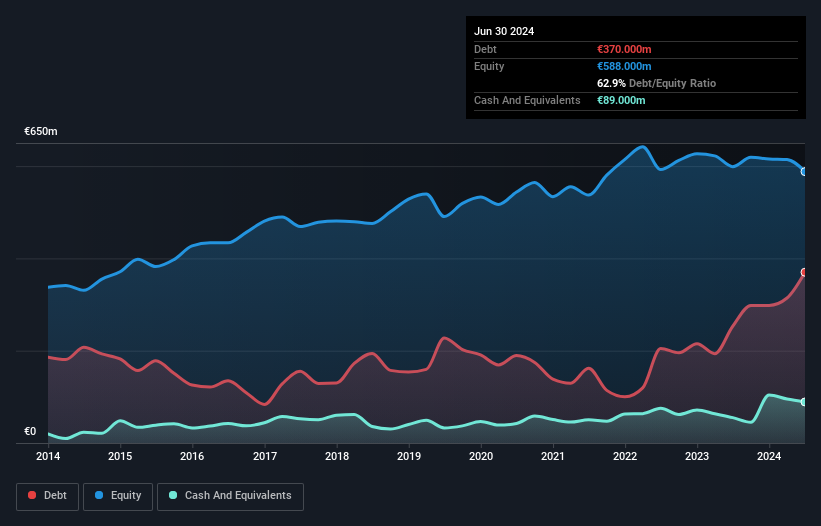Viewport: 821px width, 526px height.
Task: Click the teal Cash legend dot
Action: click(173, 495)
